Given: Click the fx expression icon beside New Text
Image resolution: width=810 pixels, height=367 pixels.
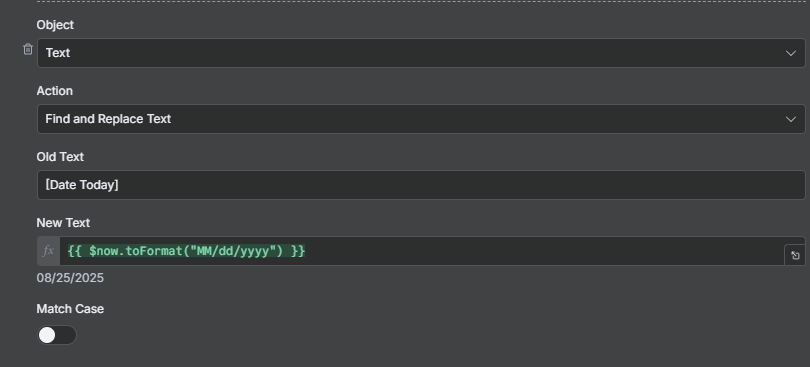Looking at the screenshot, I should (49, 251).
